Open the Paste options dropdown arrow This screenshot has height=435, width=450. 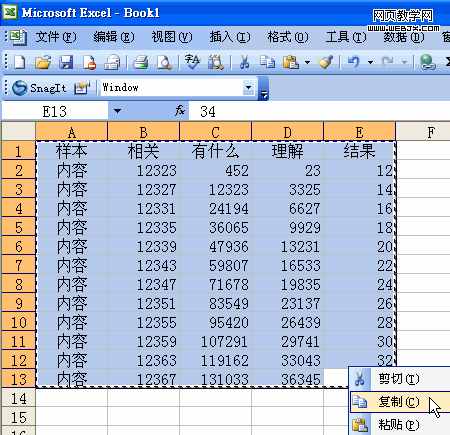[x=307, y=62]
